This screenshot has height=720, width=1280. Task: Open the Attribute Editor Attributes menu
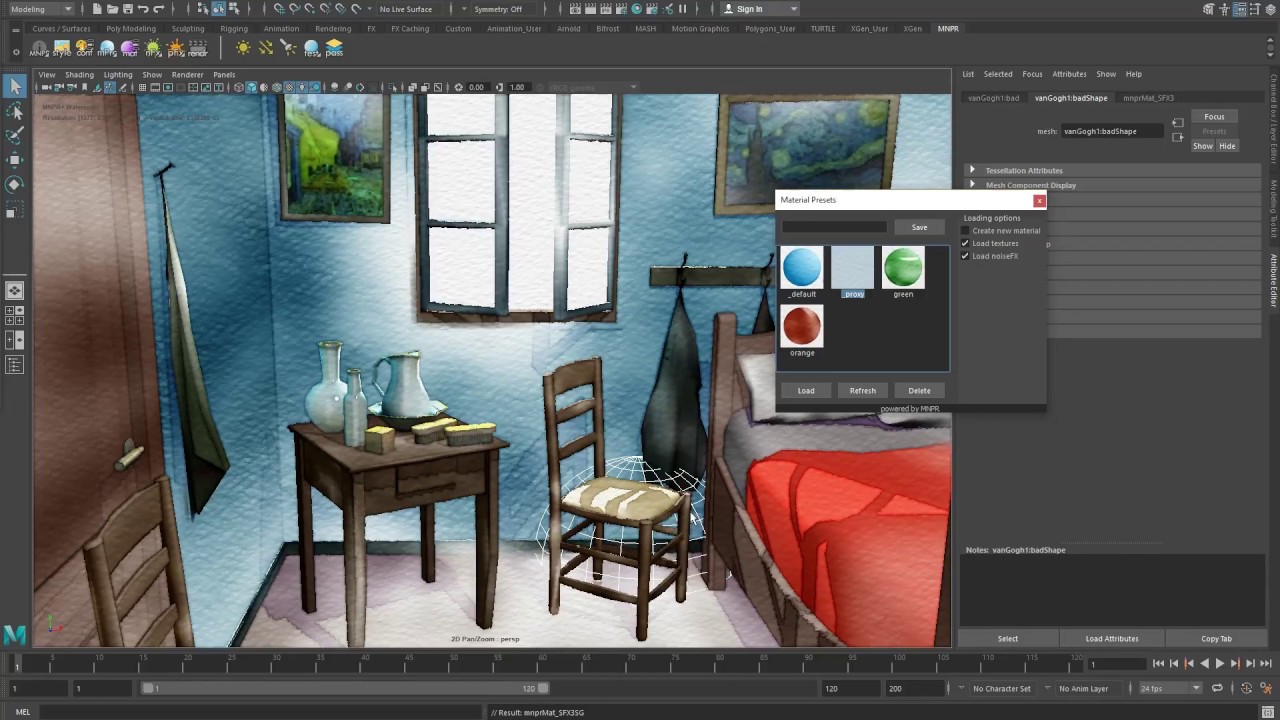tap(1069, 74)
